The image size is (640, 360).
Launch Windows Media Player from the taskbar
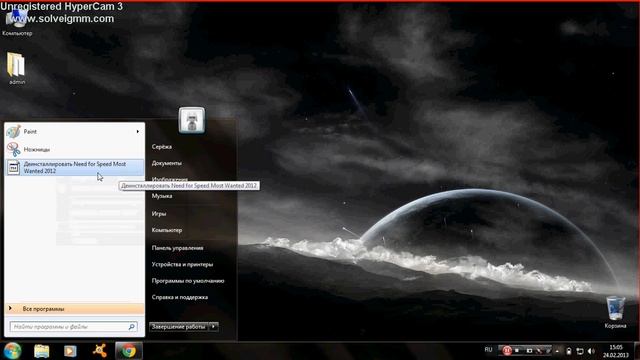[x=70, y=351]
